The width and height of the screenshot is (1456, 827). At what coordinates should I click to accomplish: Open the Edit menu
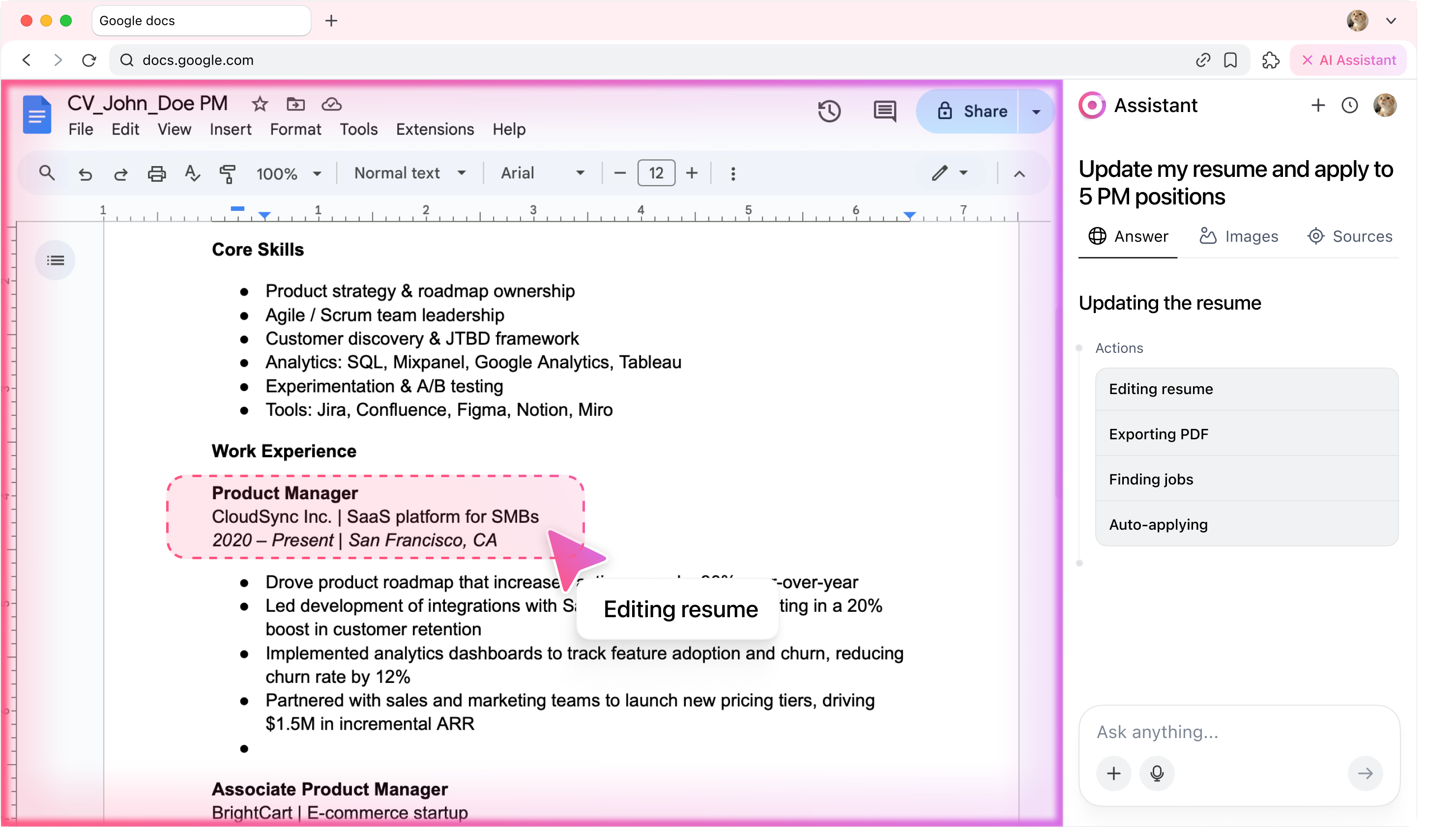125,130
